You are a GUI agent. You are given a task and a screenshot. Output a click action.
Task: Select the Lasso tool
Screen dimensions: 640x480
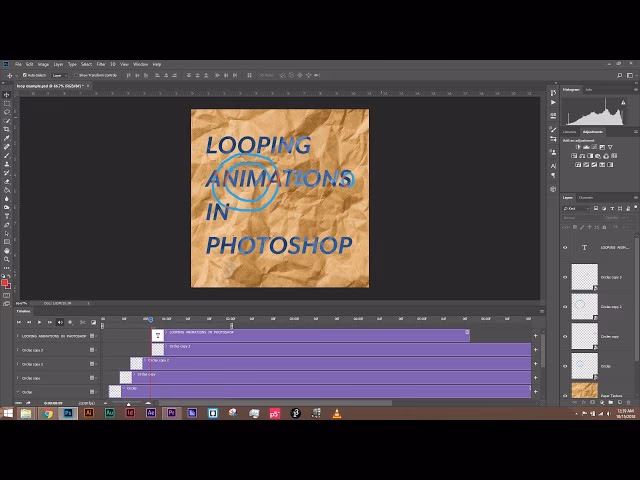pyautogui.click(x=7, y=112)
